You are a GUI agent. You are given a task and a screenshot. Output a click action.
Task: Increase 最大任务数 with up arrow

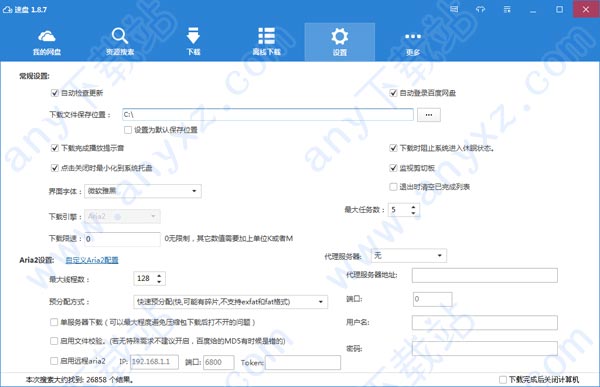(x=413, y=207)
